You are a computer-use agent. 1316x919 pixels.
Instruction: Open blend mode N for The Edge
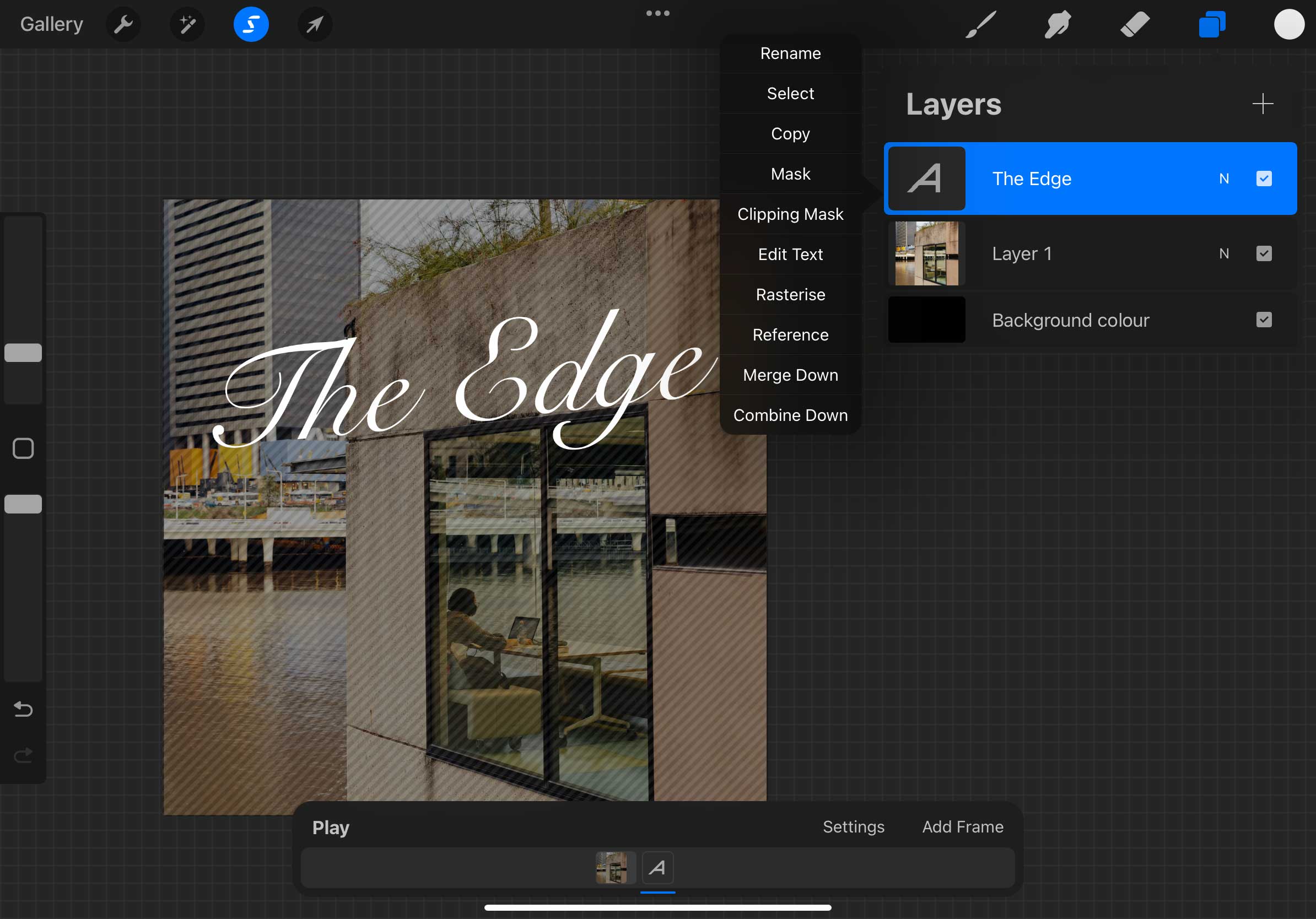(x=1224, y=179)
